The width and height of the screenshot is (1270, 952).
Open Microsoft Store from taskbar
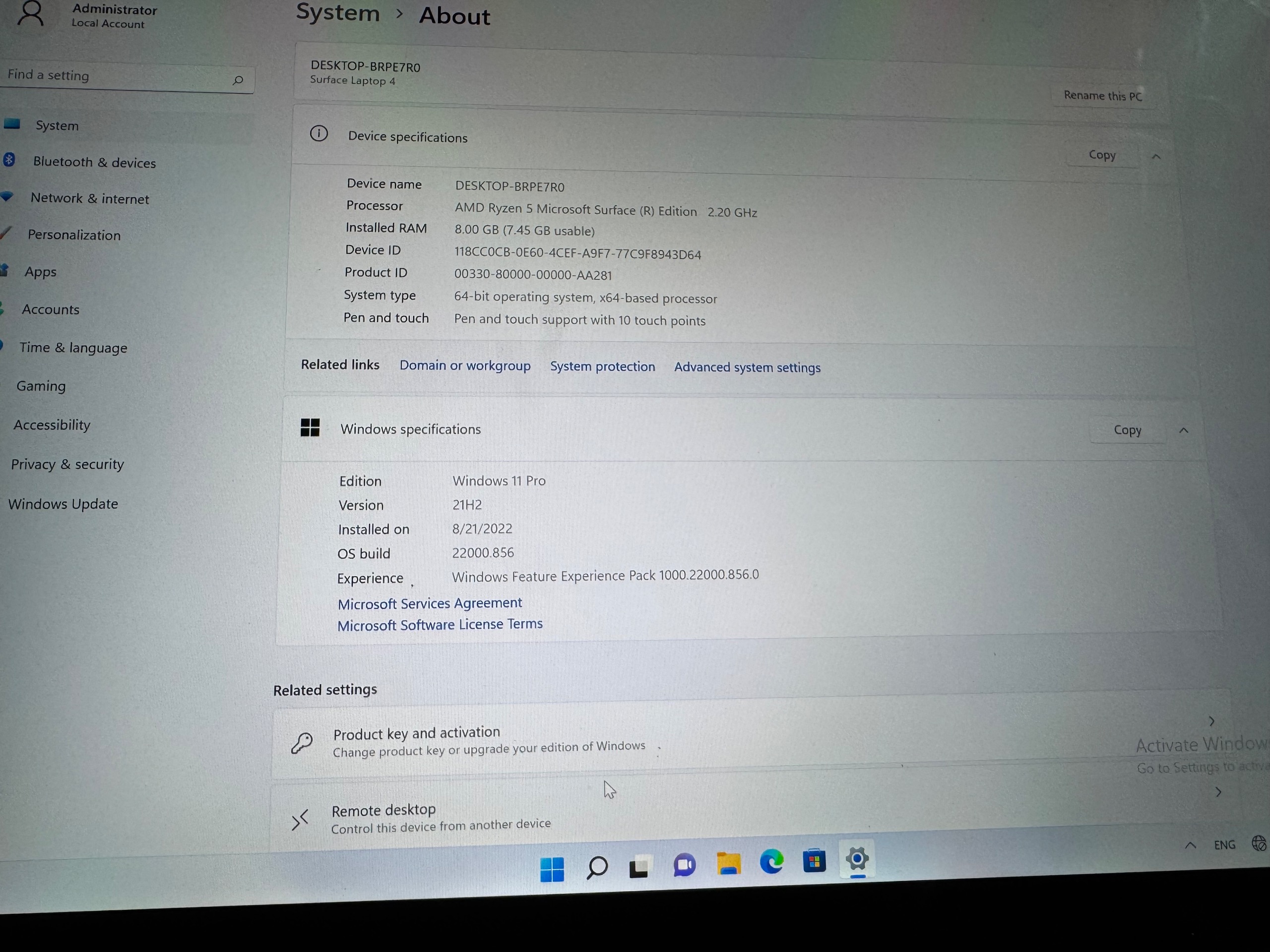pos(814,861)
